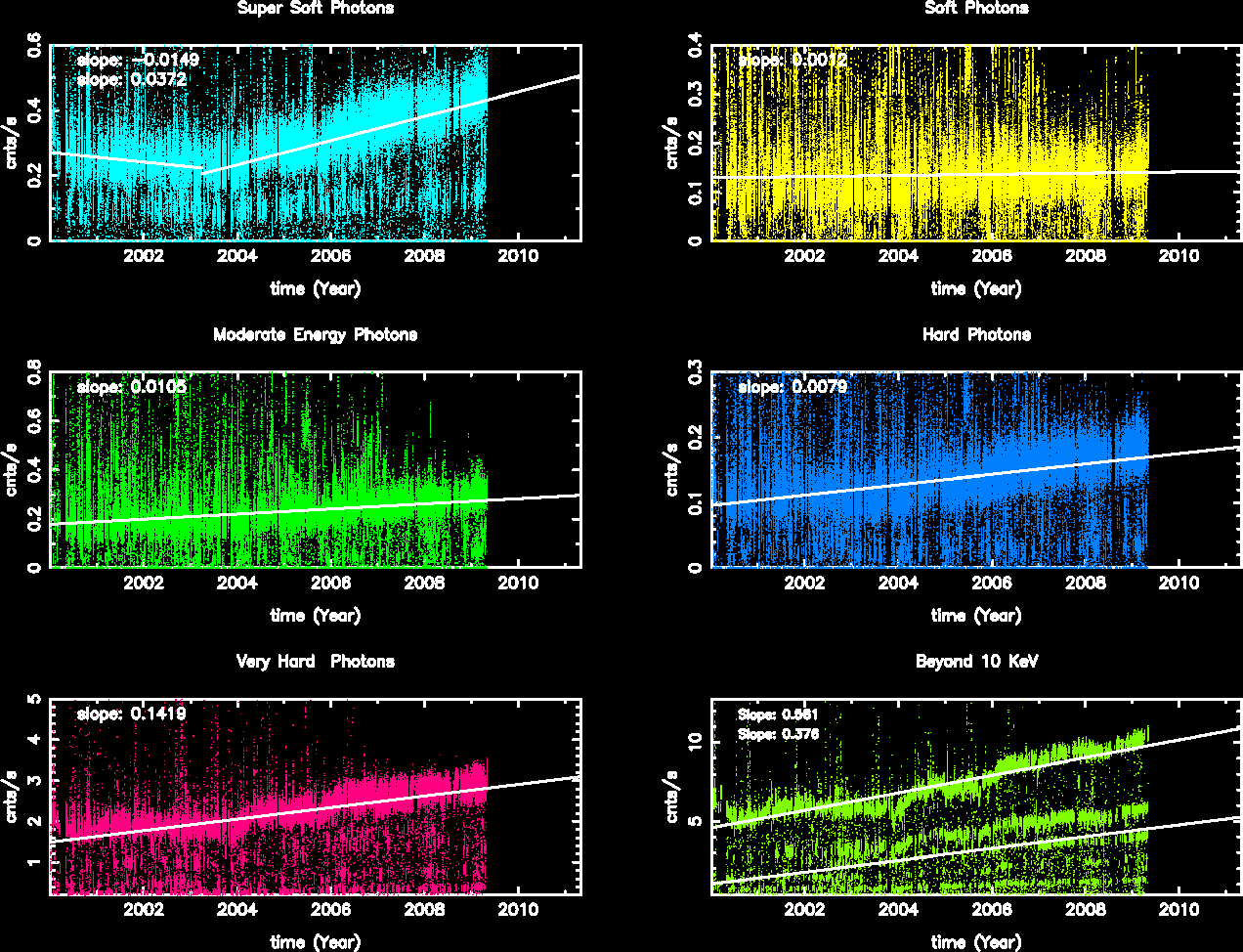Select cnts/s axis label of Soft Photons plot
This screenshot has height=952, width=1243.
coord(673,143)
